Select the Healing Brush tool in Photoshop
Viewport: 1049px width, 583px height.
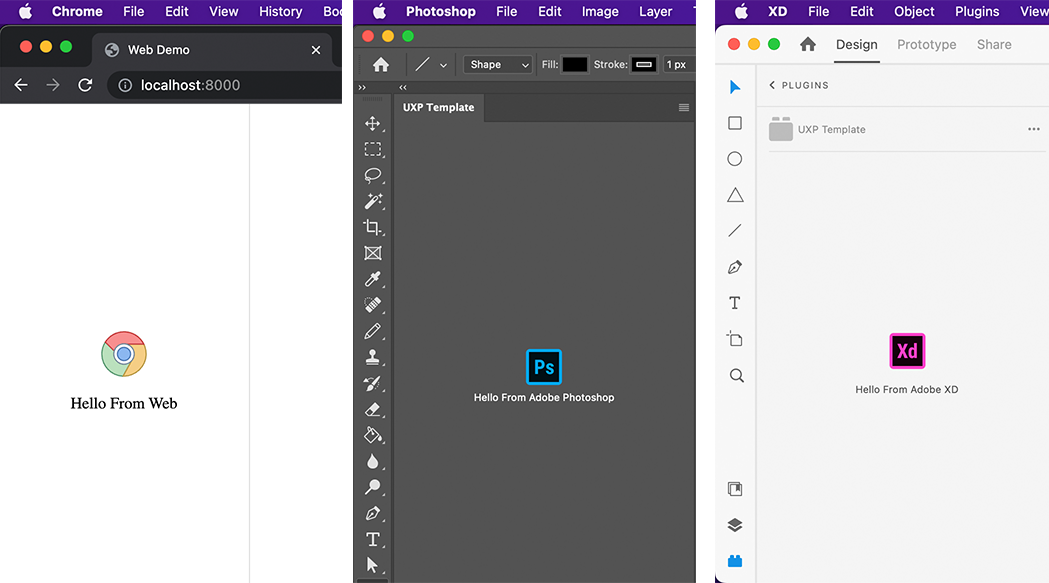(373, 305)
